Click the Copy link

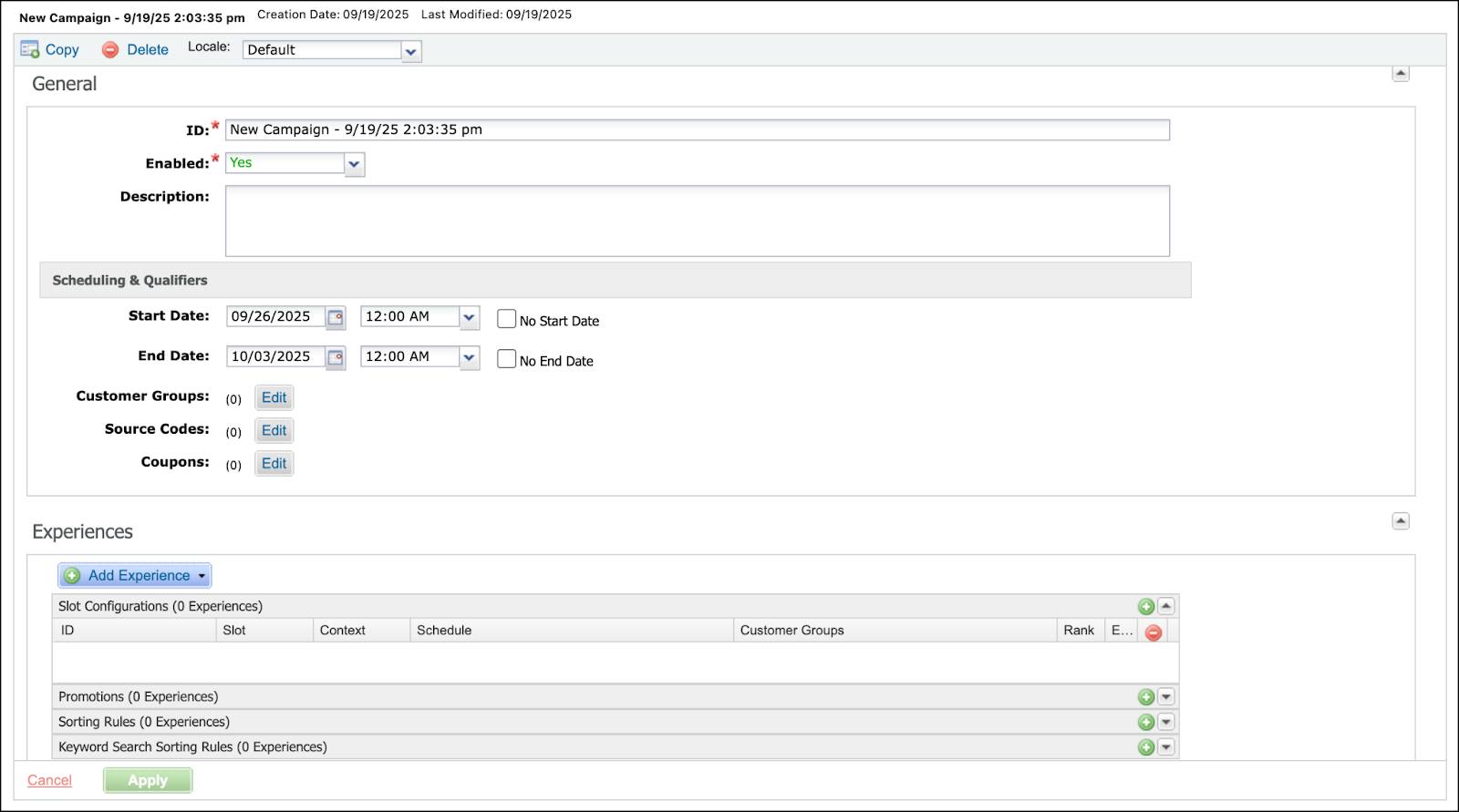pyautogui.click(x=62, y=50)
